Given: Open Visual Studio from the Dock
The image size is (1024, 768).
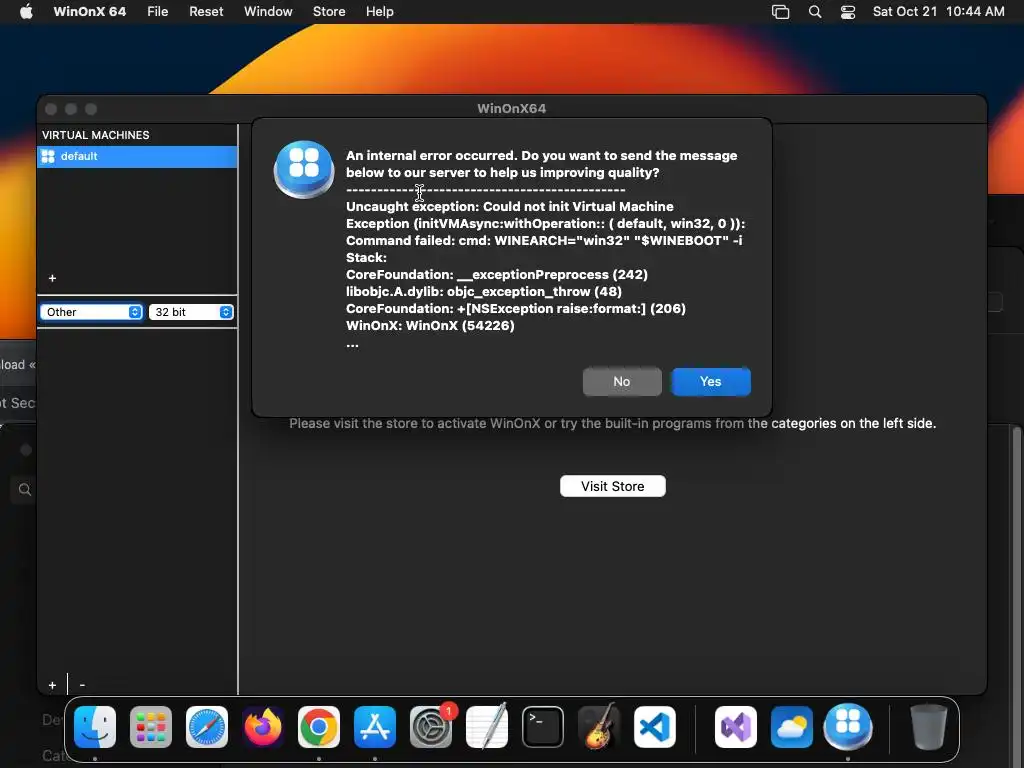Looking at the screenshot, I should click(736, 727).
